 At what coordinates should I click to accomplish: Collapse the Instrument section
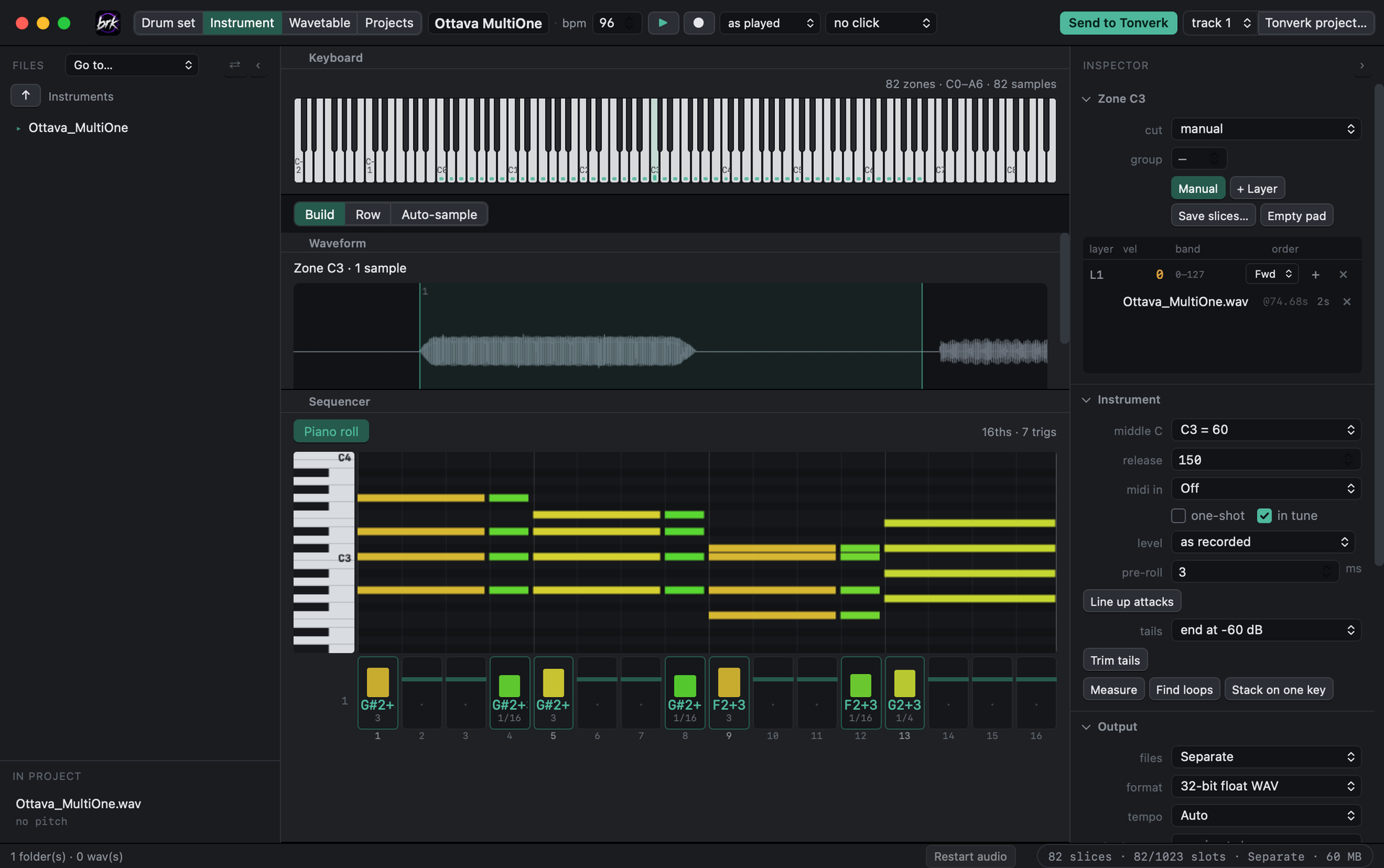[1086, 400]
